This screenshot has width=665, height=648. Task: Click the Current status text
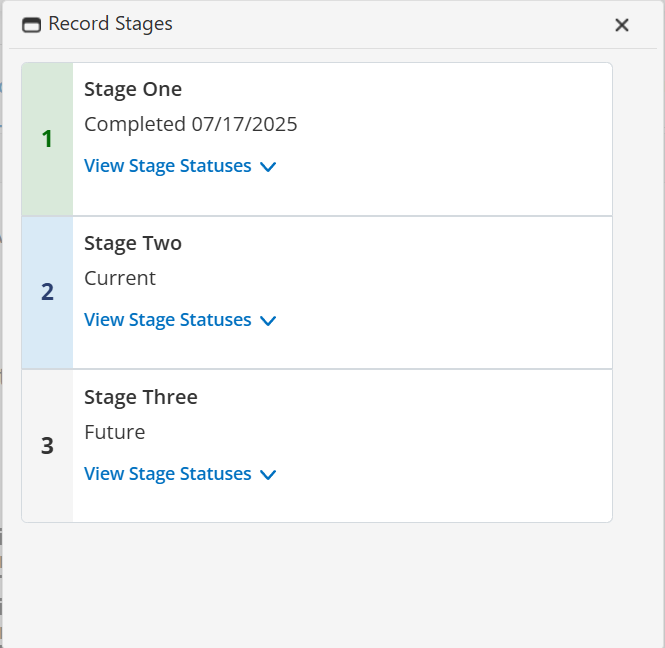coord(120,278)
